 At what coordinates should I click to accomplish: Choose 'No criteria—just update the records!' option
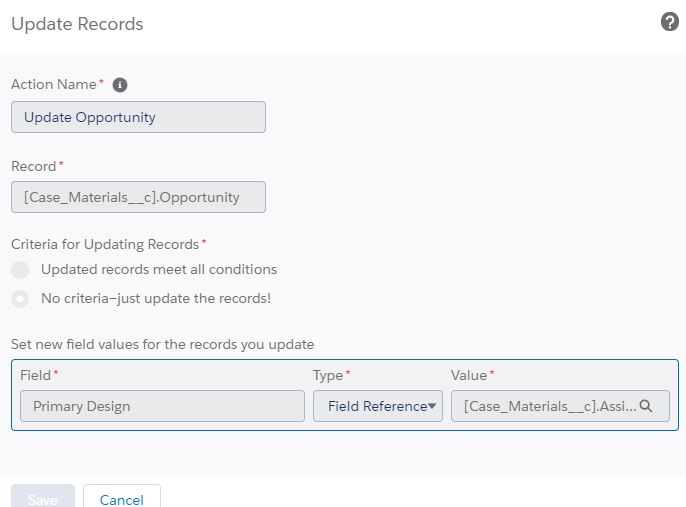20,298
